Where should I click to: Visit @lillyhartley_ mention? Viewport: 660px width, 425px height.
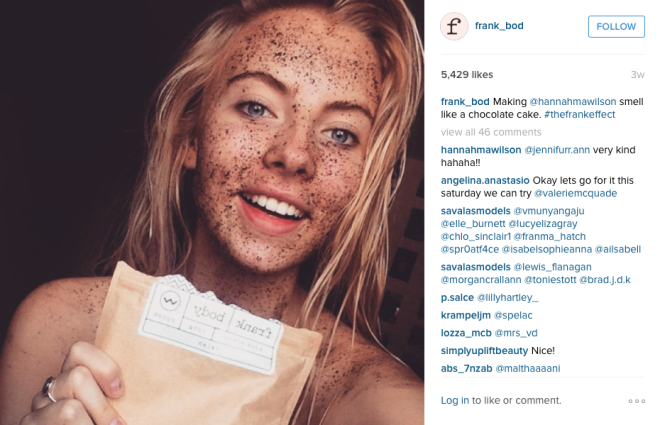click(508, 298)
